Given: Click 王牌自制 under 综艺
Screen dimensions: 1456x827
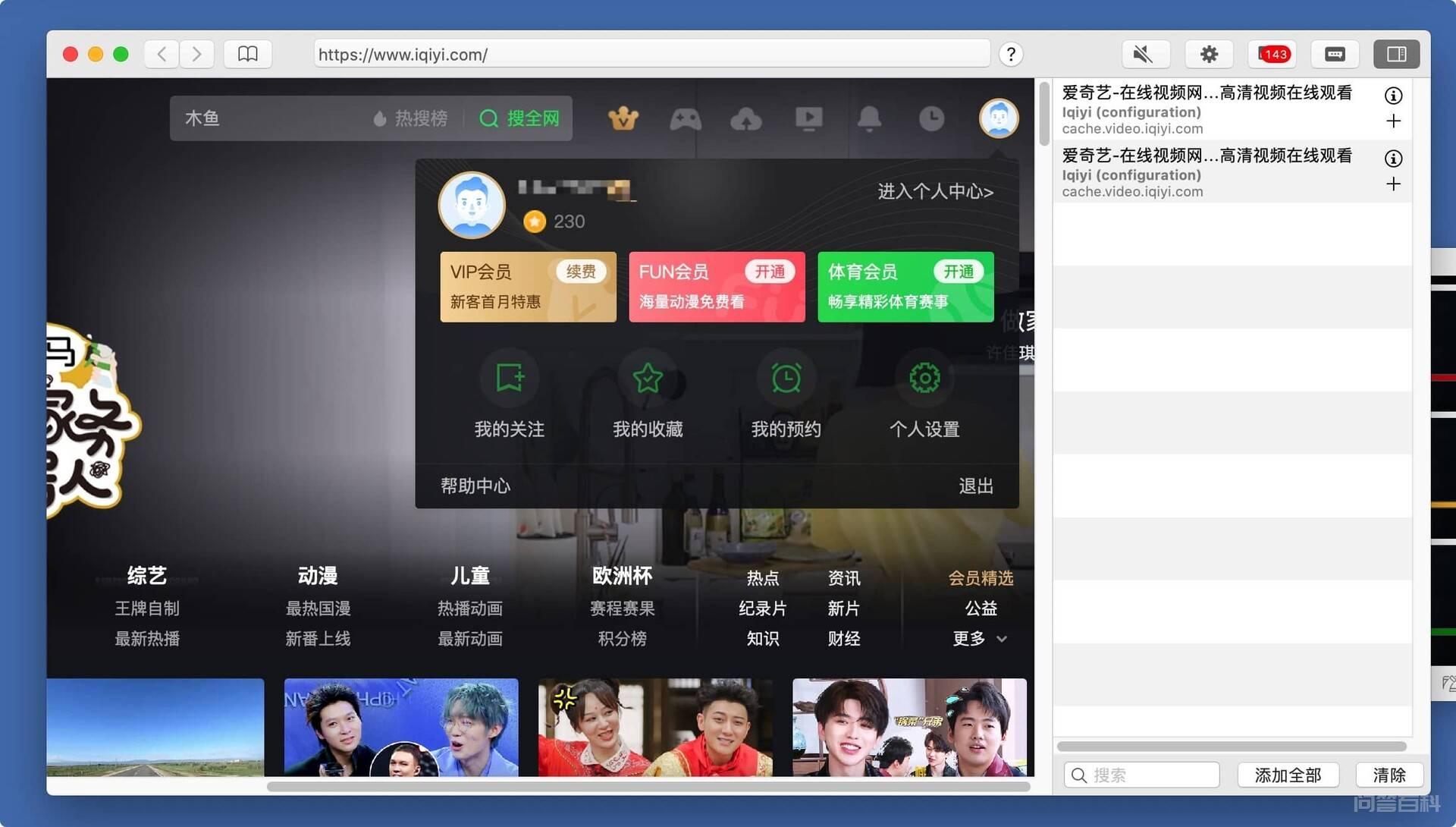Looking at the screenshot, I should [x=146, y=608].
